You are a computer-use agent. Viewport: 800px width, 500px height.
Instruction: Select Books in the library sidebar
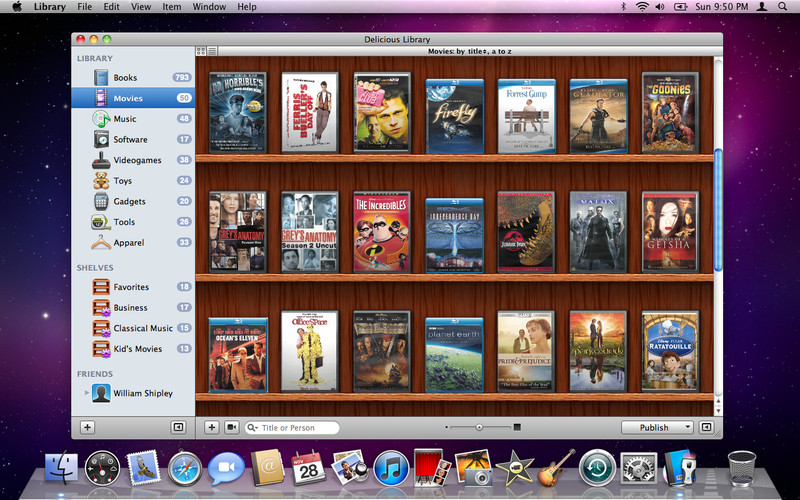(125, 77)
